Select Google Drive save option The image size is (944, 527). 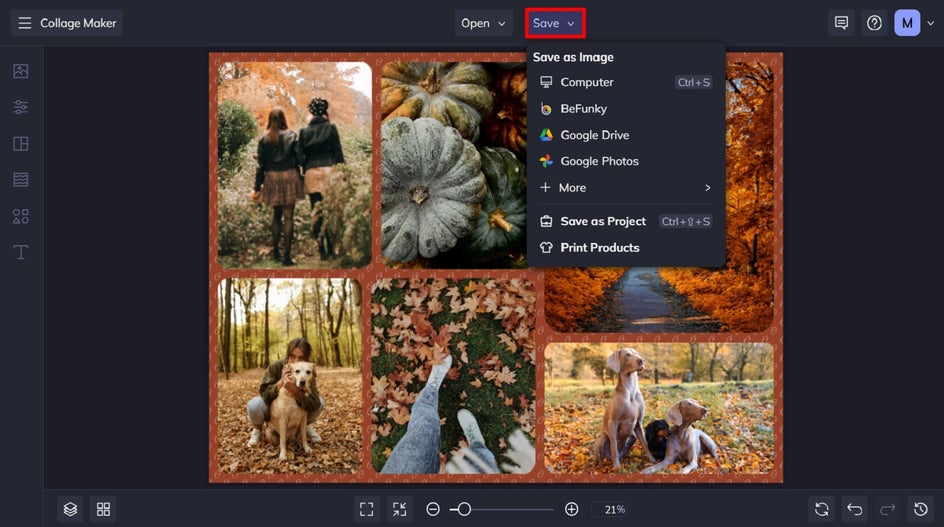626,135
